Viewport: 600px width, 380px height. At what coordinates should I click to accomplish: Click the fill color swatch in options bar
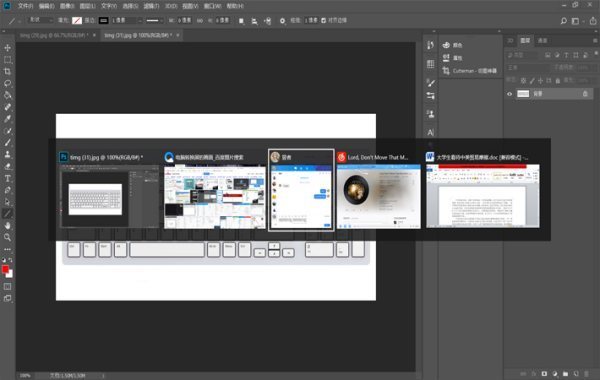click(x=77, y=21)
